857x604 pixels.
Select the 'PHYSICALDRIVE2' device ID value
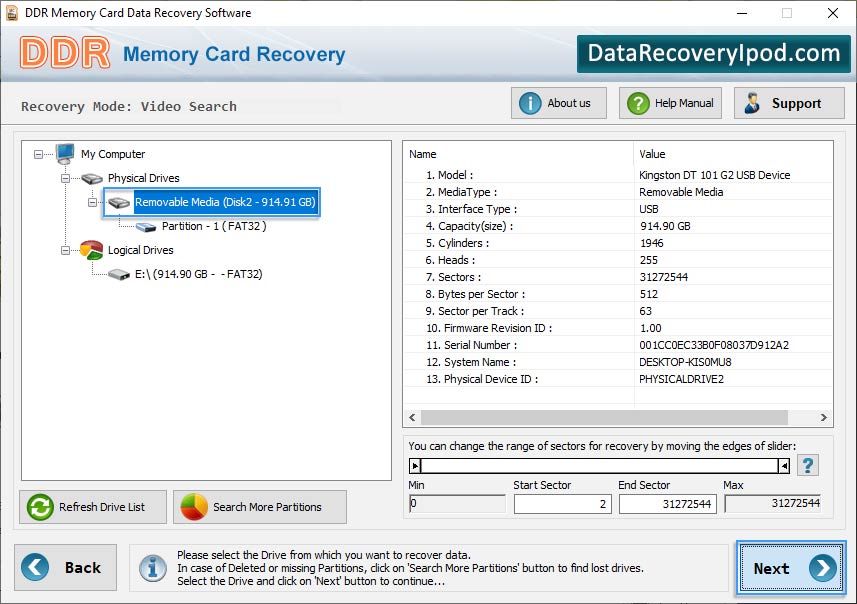click(x=681, y=379)
